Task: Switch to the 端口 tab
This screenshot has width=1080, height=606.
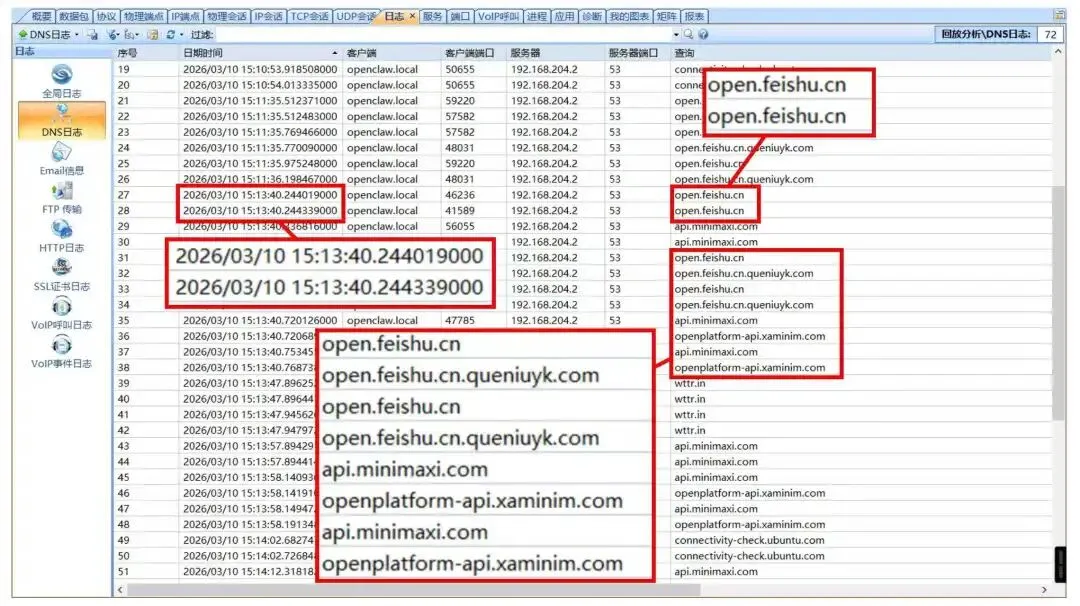Action: (459, 16)
